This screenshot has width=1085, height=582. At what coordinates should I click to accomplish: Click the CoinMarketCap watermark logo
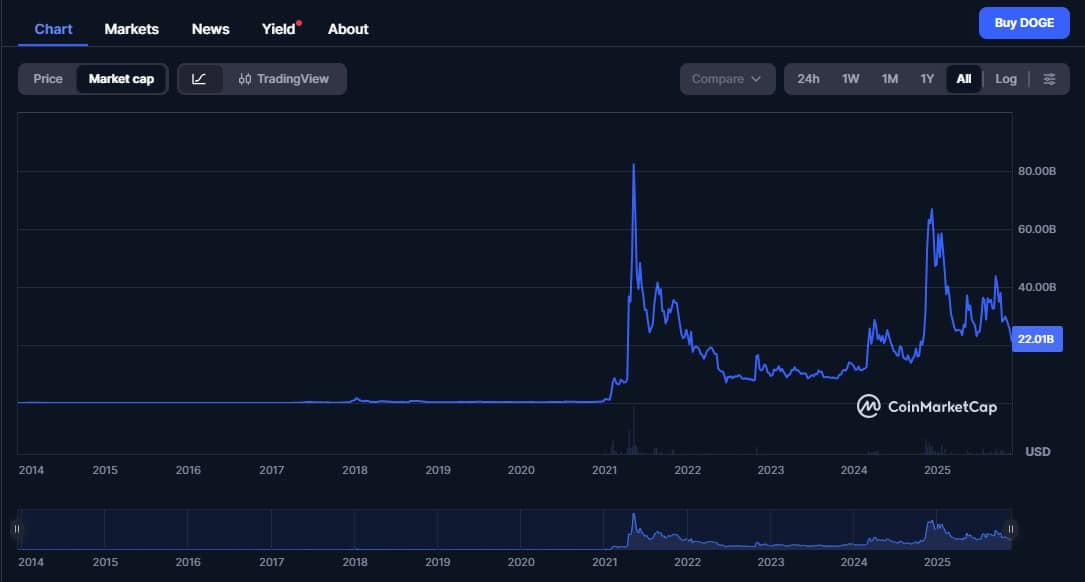[x=926, y=406]
